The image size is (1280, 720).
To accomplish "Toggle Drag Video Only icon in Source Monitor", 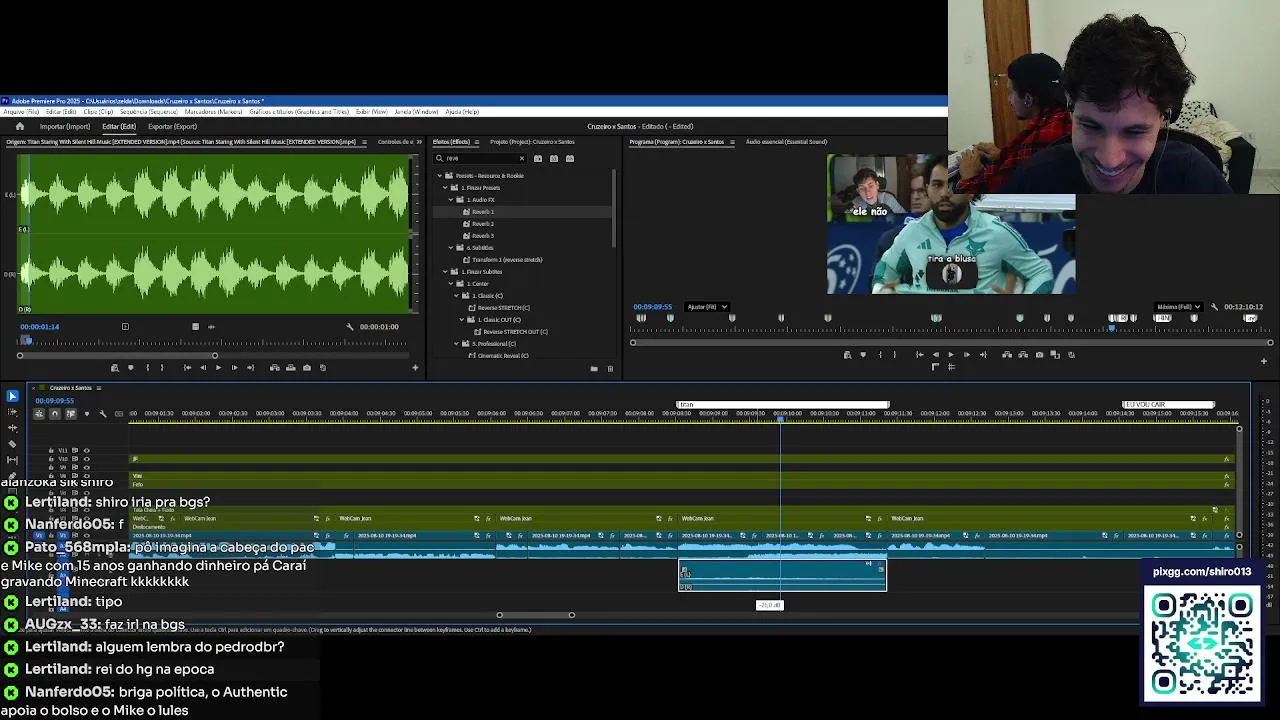I will 195,326.
